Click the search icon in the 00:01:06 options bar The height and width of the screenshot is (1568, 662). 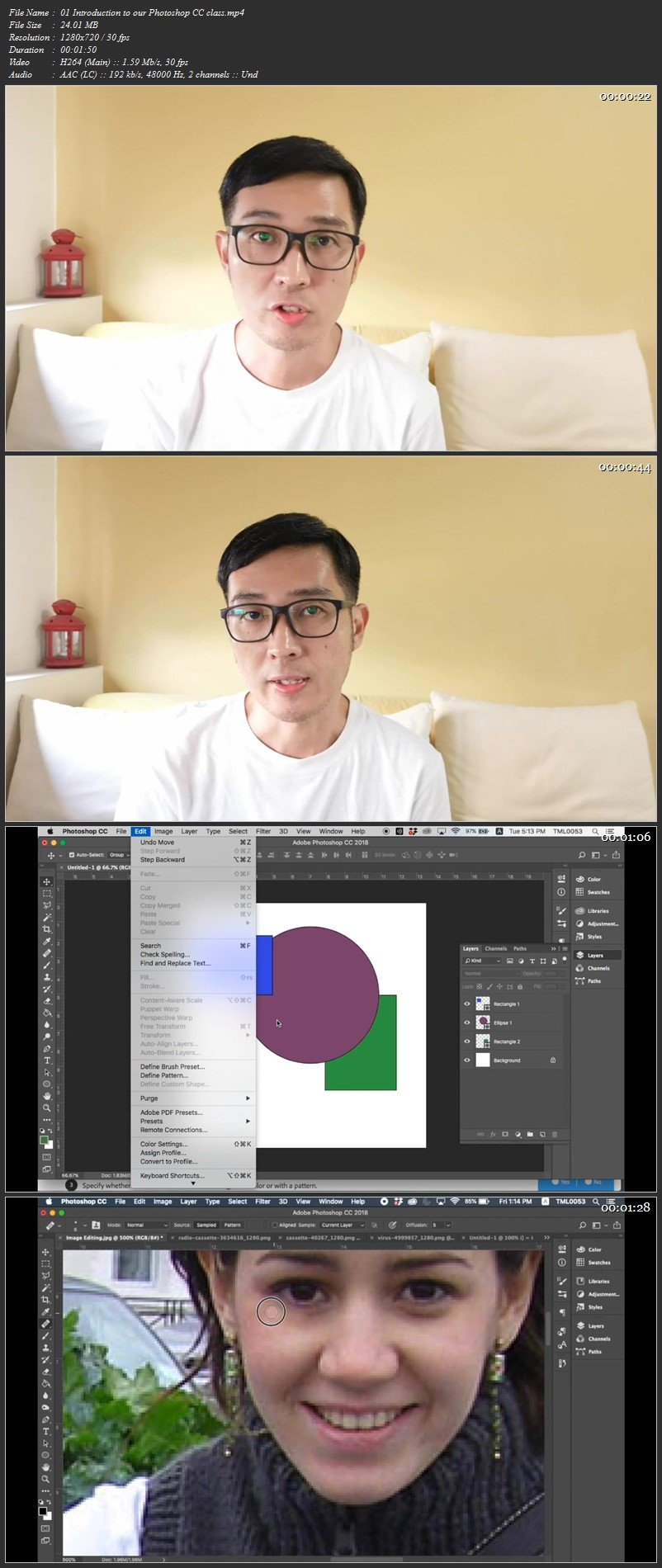582,855
